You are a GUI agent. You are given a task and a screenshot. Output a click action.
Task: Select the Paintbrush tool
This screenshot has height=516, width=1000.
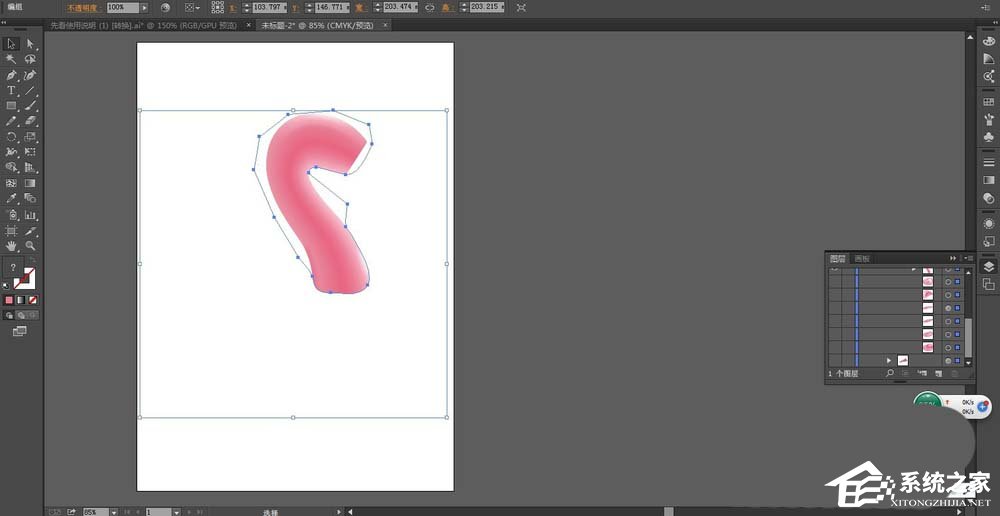30,105
